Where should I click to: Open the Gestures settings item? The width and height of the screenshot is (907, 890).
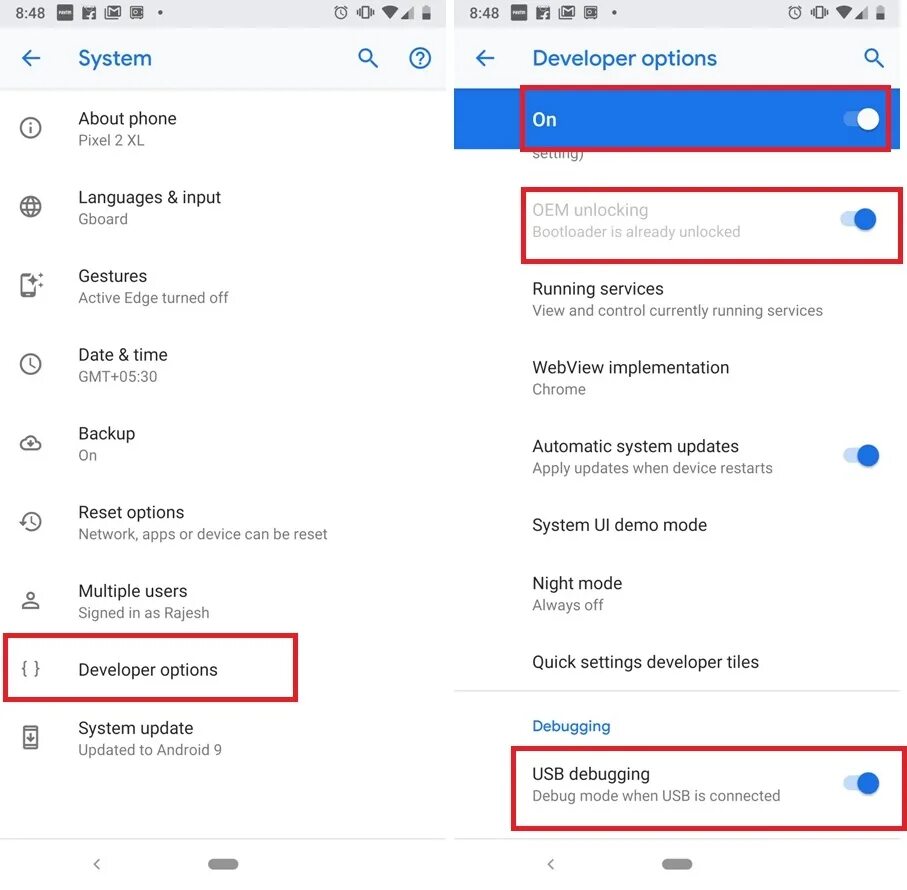pyautogui.click(x=223, y=286)
